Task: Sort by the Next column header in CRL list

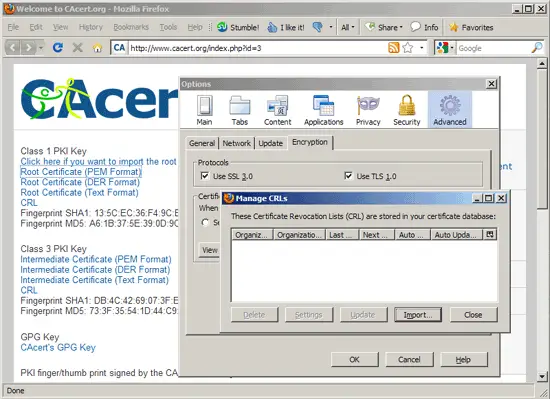Action: point(377,235)
